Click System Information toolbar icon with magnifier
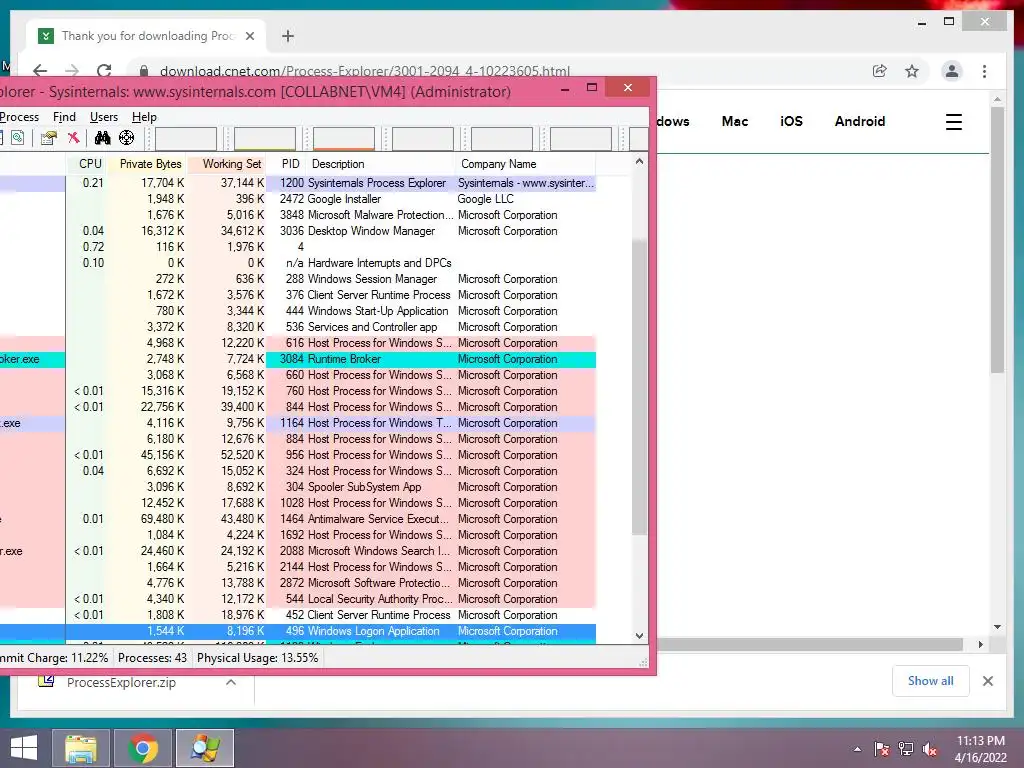This screenshot has width=1024, height=768. 18,138
